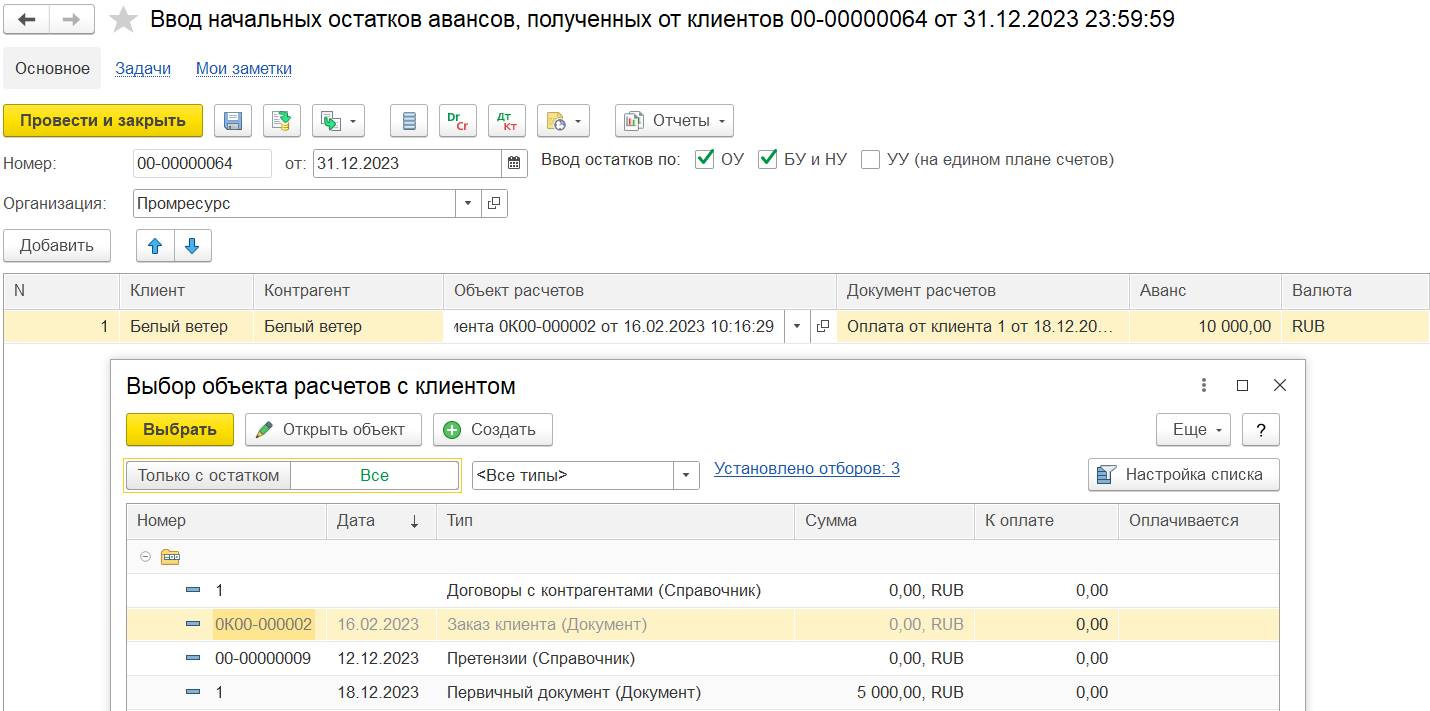Open the <Все типы> type filter dropdown
Image resolution: width=1430 pixels, height=711 pixels.
[686, 475]
